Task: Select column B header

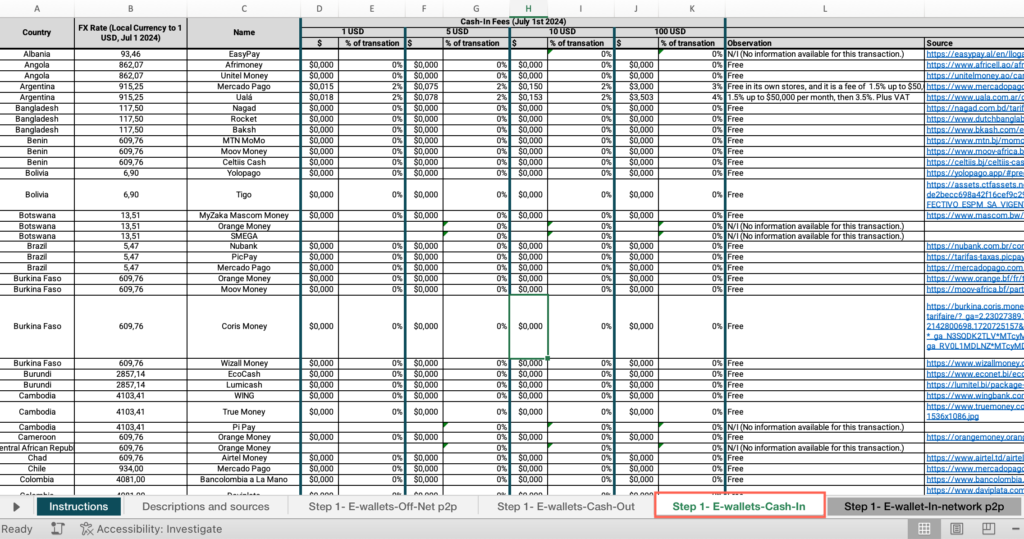Action: coord(131,8)
